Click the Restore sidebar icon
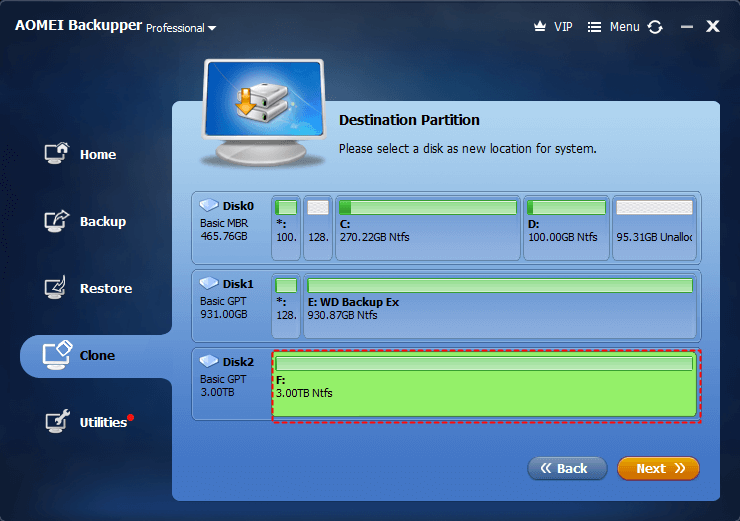 pos(57,288)
